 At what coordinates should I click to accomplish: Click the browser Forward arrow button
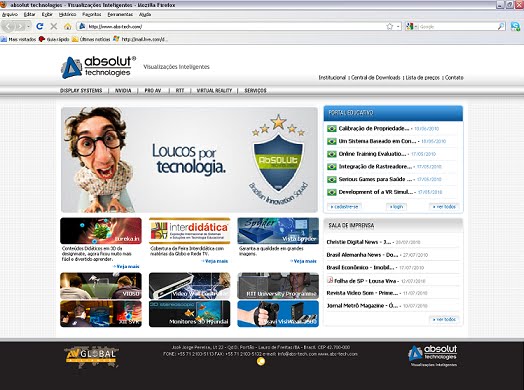click(20, 26)
